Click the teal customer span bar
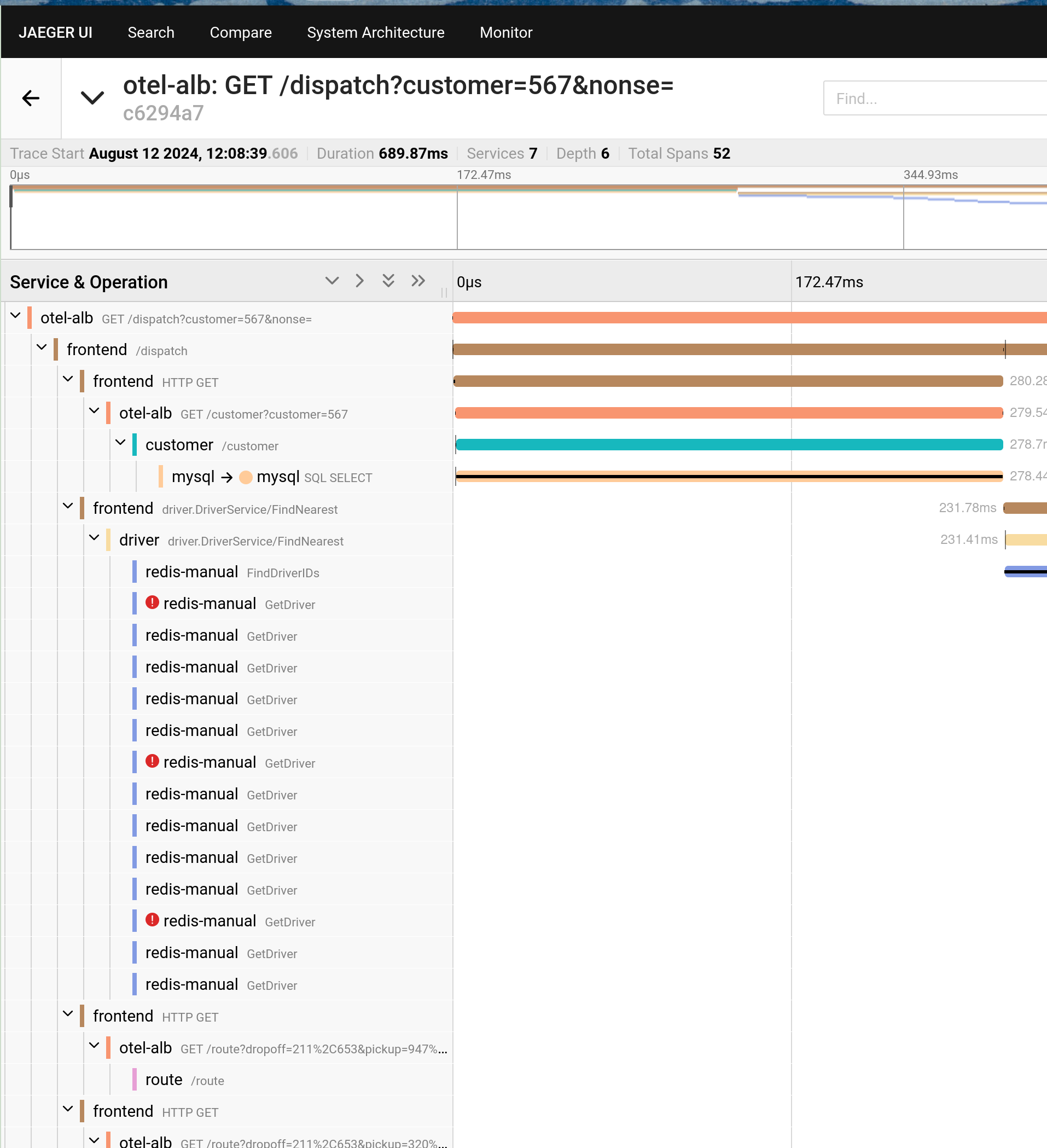Viewport: 1047px width, 1148px height. click(x=729, y=445)
